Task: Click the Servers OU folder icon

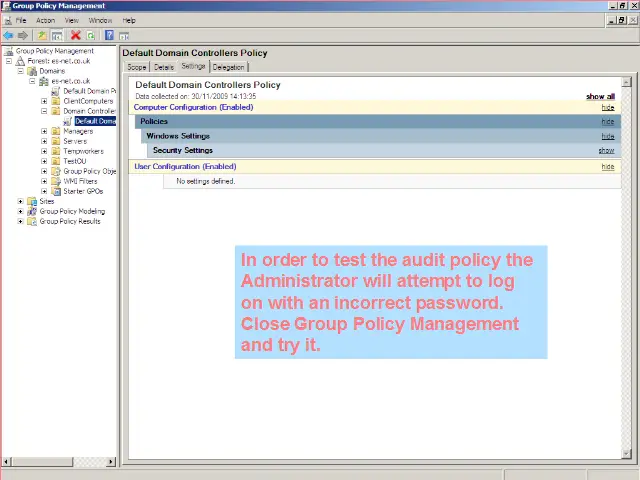Action: 56,141
